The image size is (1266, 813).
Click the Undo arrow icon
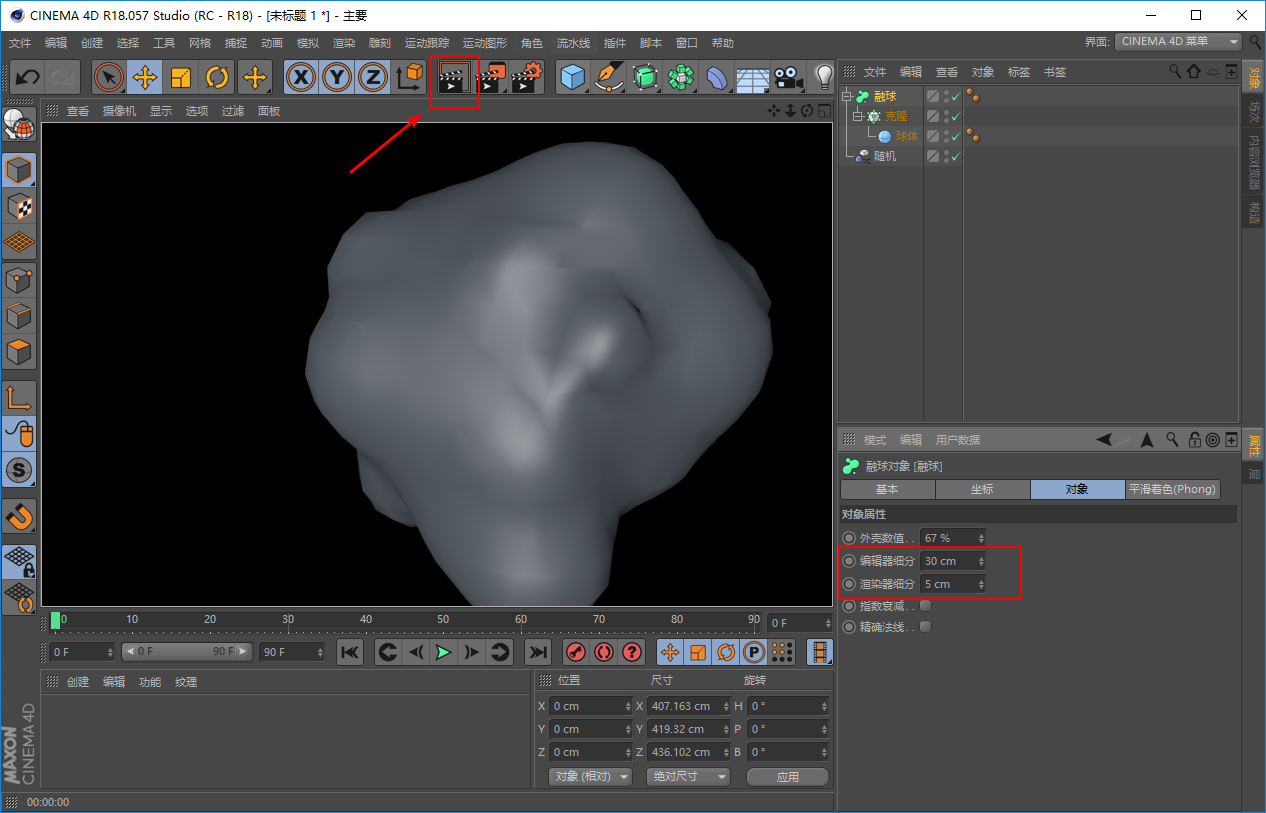[x=27, y=77]
